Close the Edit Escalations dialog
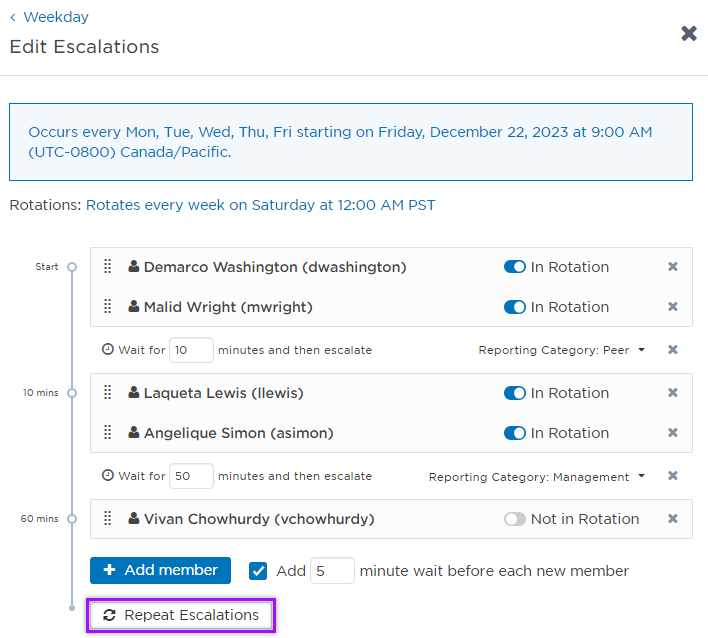The width and height of the screenshot is (708, 638). [x=689, y=33]
